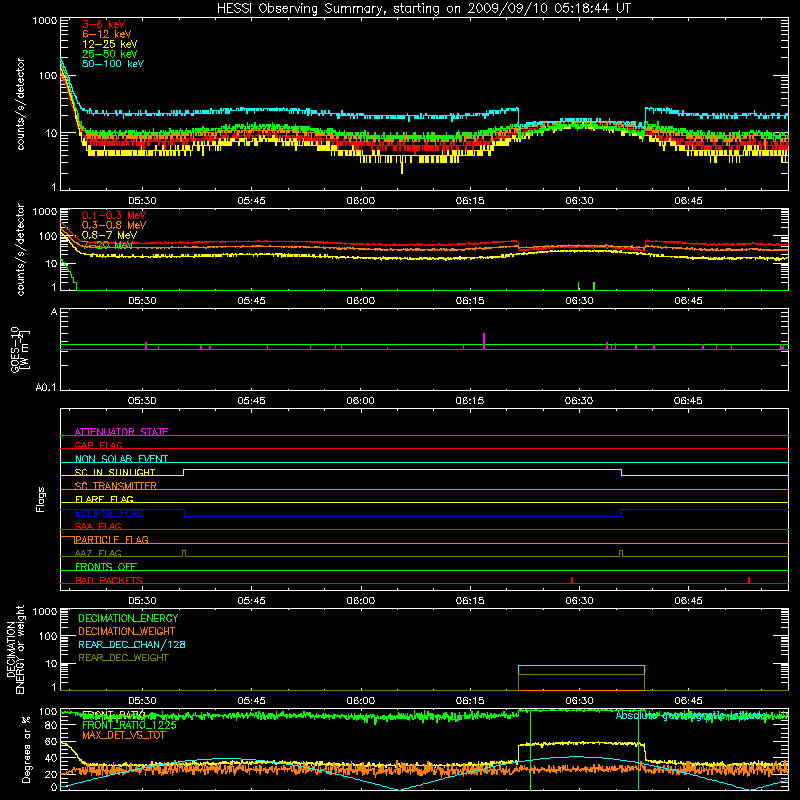Viewport: 800px width, 800px height.
Task: Click the 06:15 tick under the GOES panel
Action: [470, 401]
